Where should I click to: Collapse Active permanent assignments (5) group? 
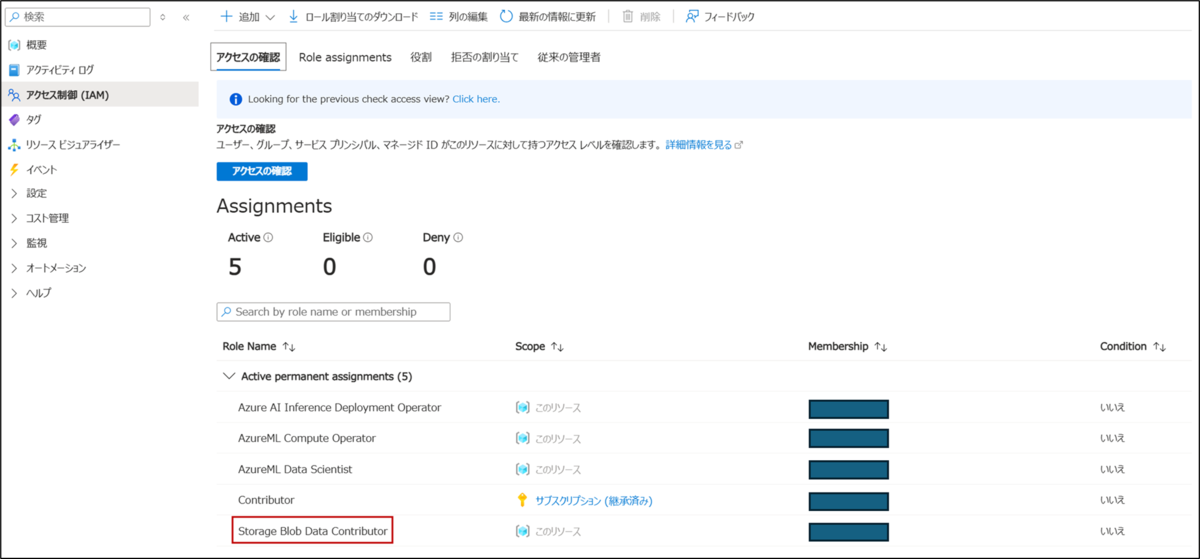pyautogui.click(x=229, y=377)
